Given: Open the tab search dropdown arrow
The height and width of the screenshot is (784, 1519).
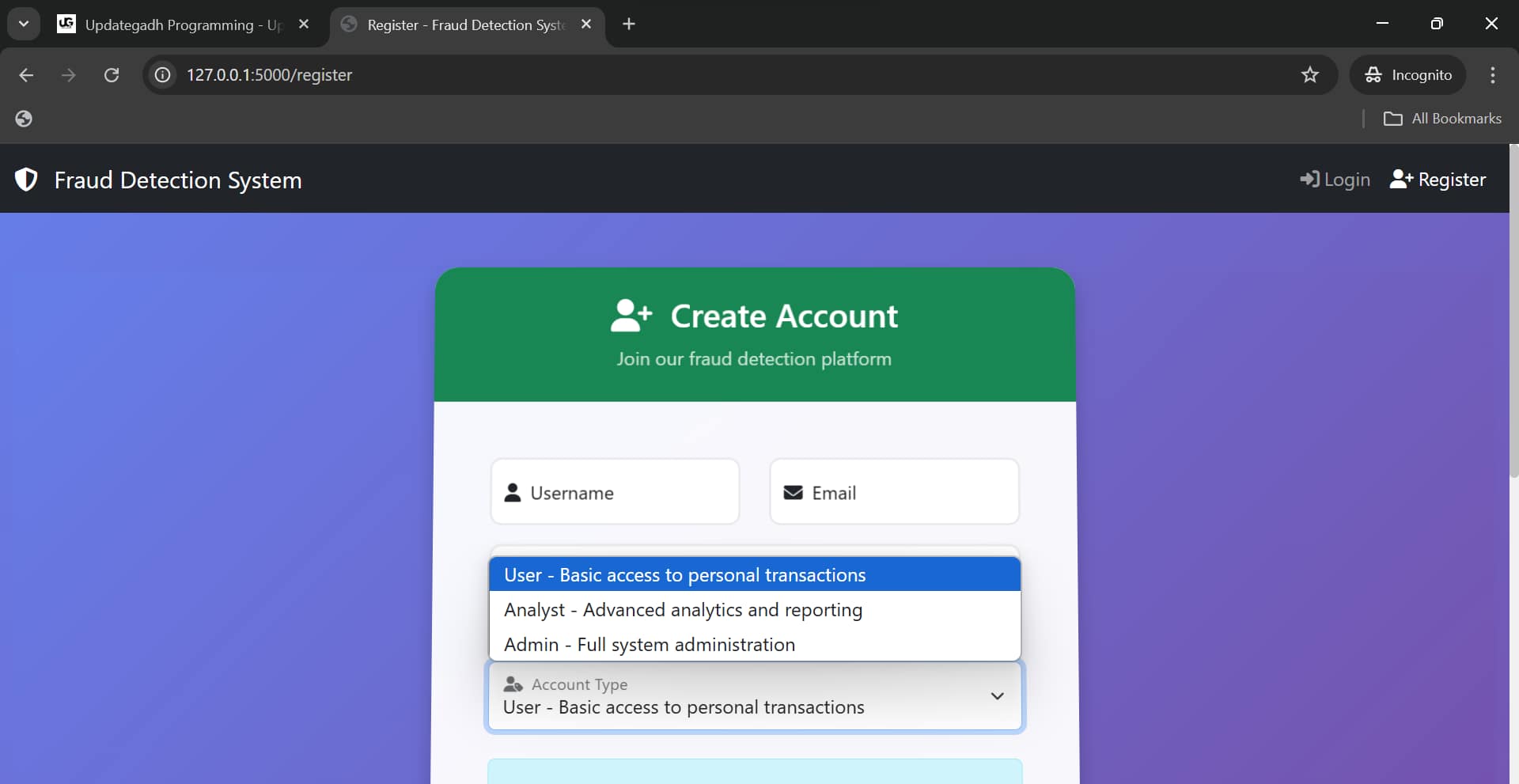Looking at the screenshot, I should [24, 24].
